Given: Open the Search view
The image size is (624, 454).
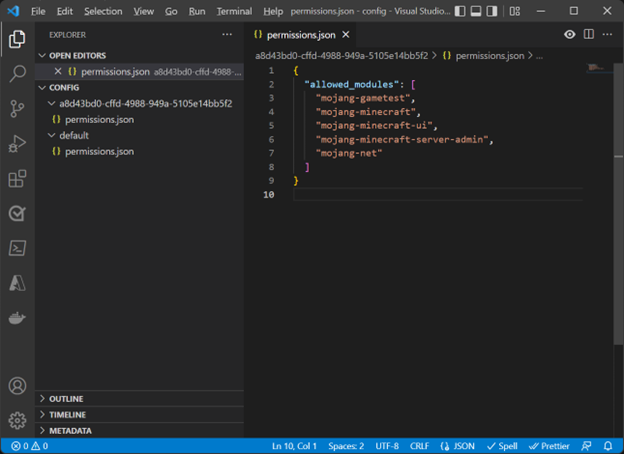Looking at the screenshot, I should (x=17, y=74).
